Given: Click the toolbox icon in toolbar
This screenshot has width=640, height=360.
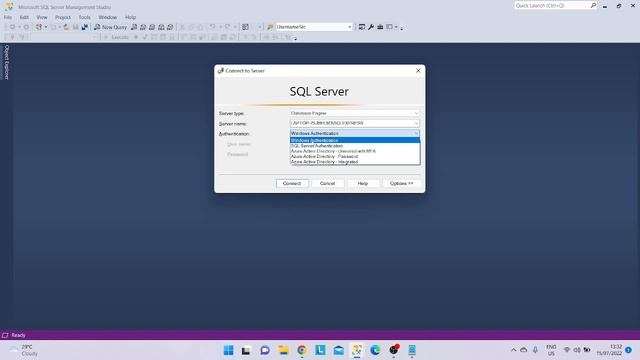Looking at the screenshot, I should pos(380,27).
